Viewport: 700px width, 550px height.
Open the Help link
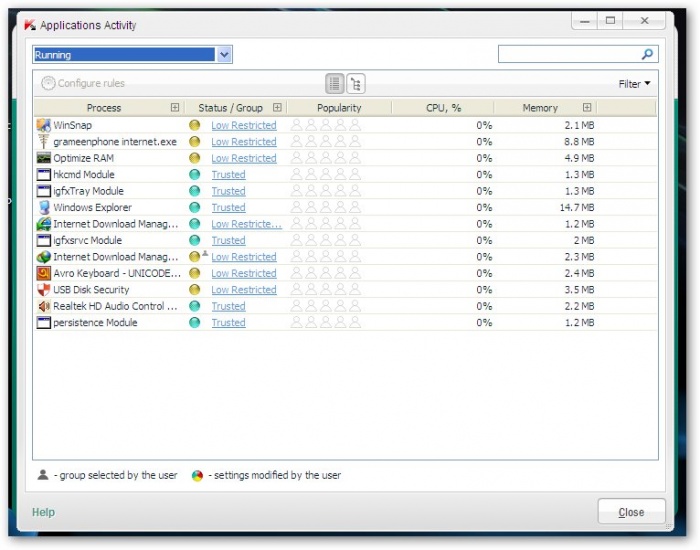[43, 512]
